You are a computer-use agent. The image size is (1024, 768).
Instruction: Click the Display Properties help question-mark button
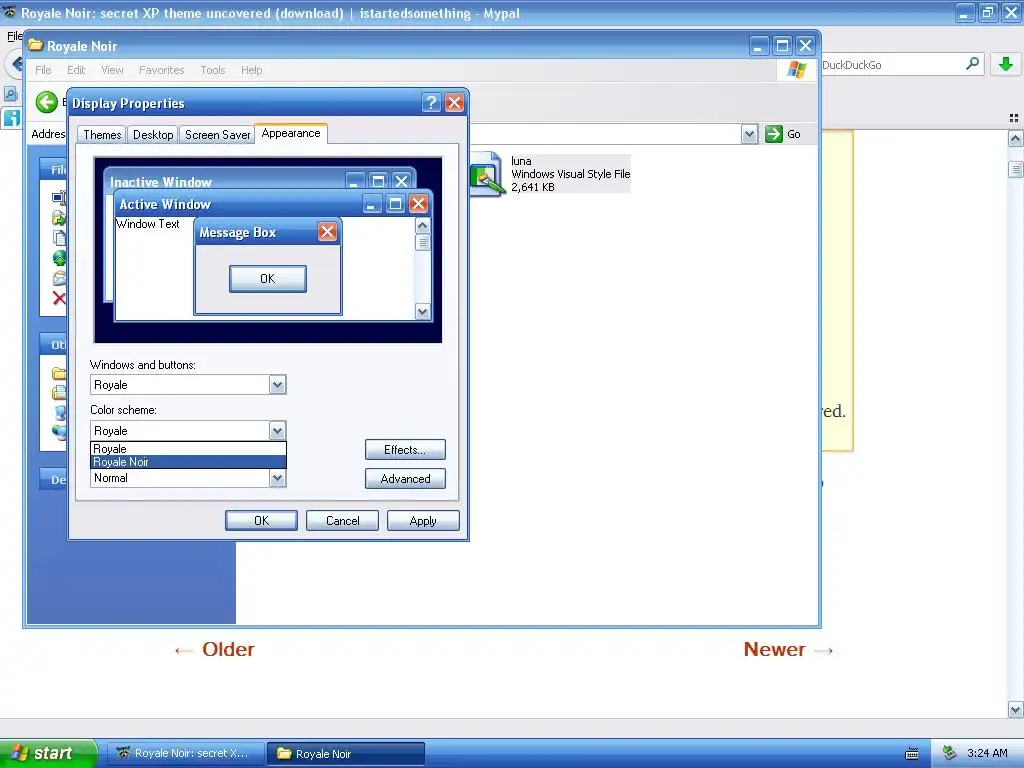[x=431, y=103]
